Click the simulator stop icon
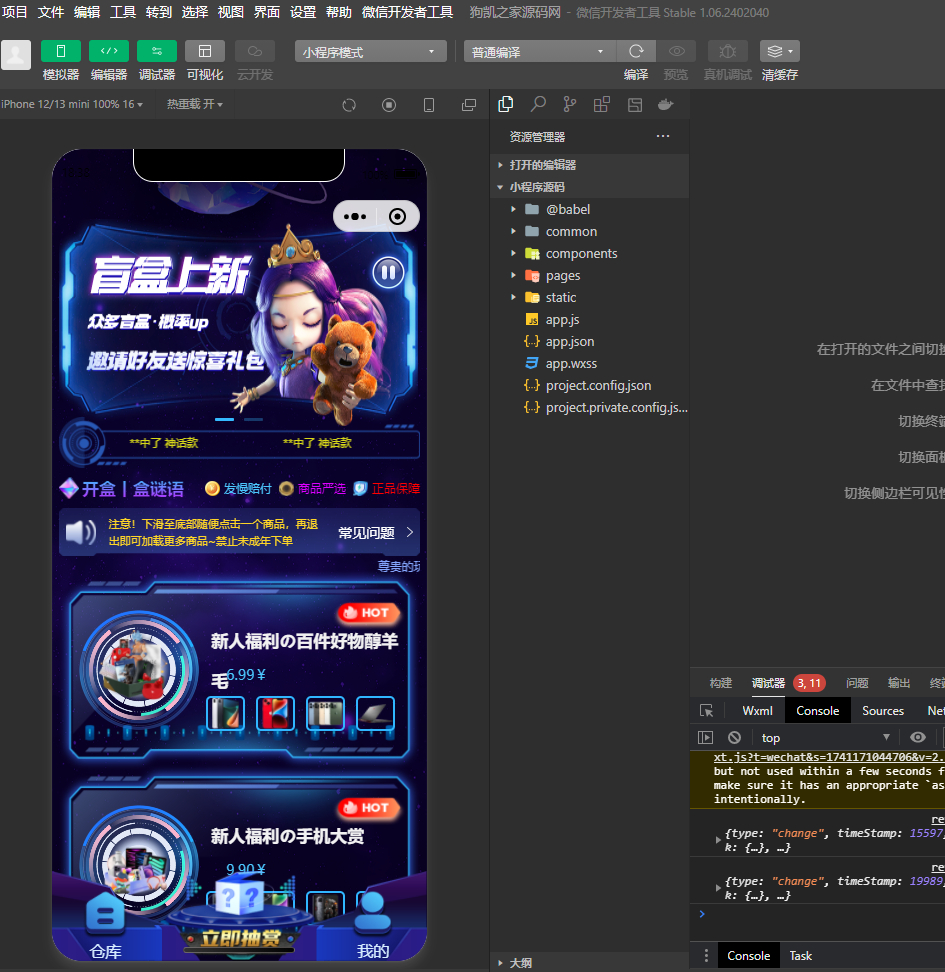This screenshot has height=972, width=945. (x=389, y=105)
